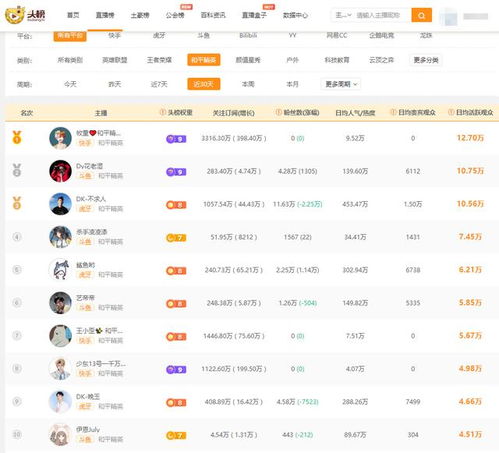Open the blurred user avatar in header
The width and height of the screenshot is (499, 453).
[x=448, y=16]
